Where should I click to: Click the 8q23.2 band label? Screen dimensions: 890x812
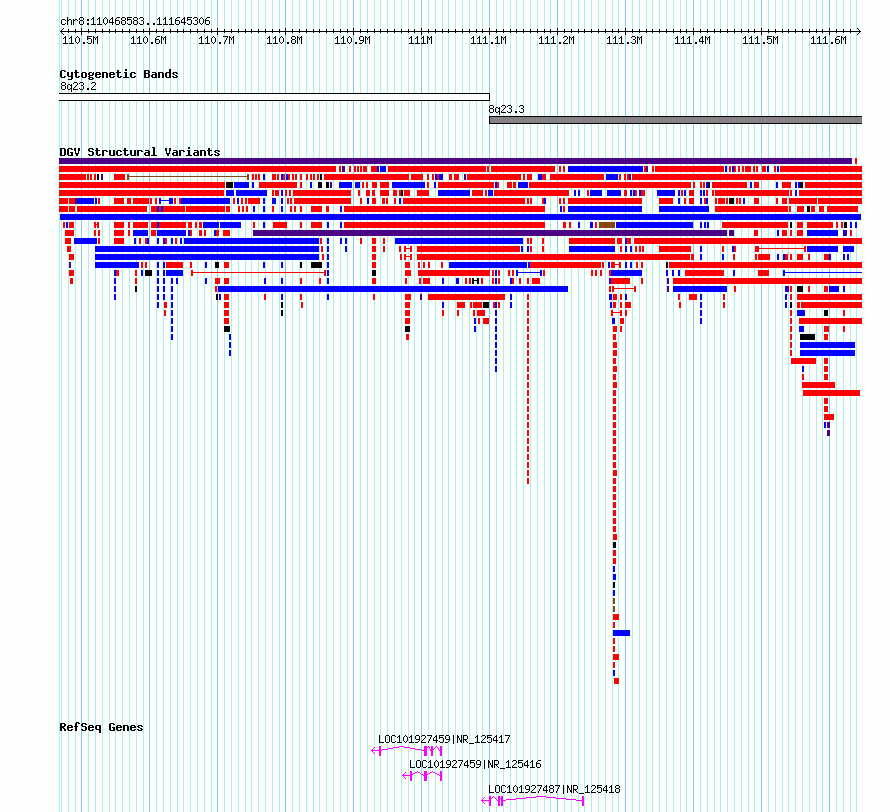tap(78, 86)
